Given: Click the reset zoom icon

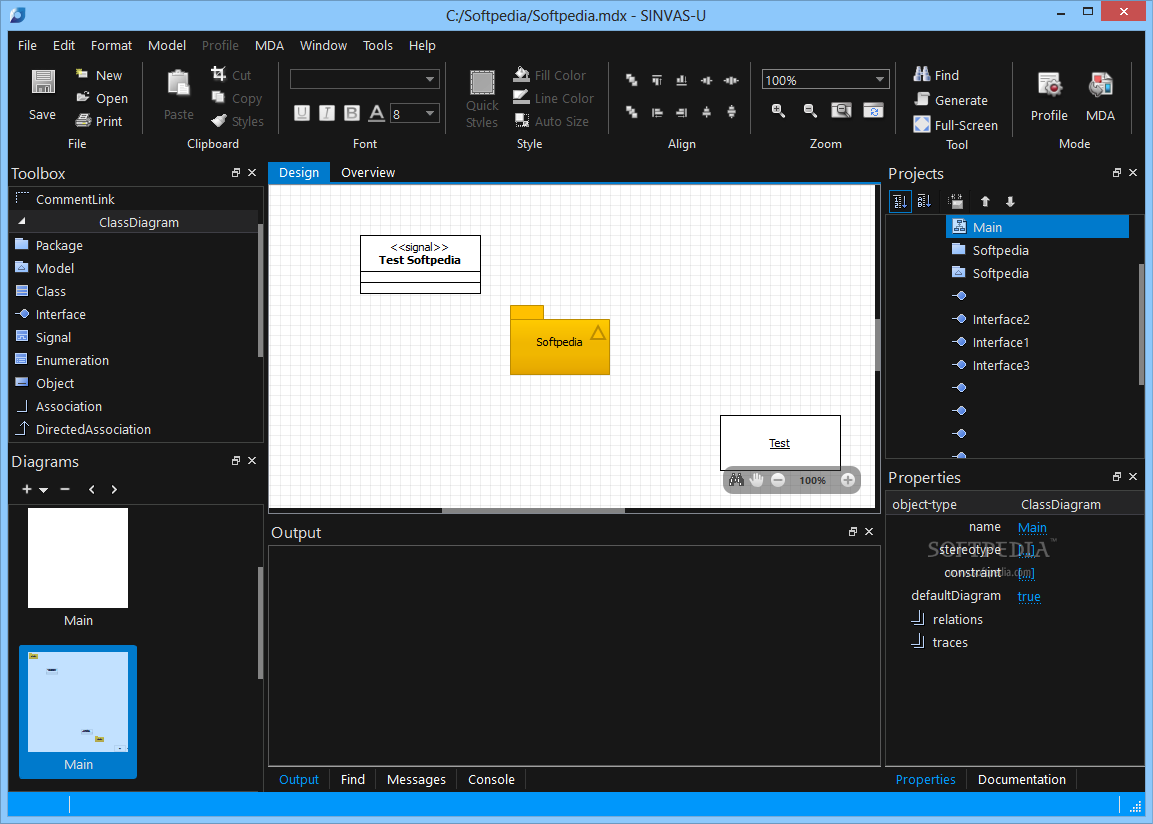Looking at the screenshot, I should 874,110.
